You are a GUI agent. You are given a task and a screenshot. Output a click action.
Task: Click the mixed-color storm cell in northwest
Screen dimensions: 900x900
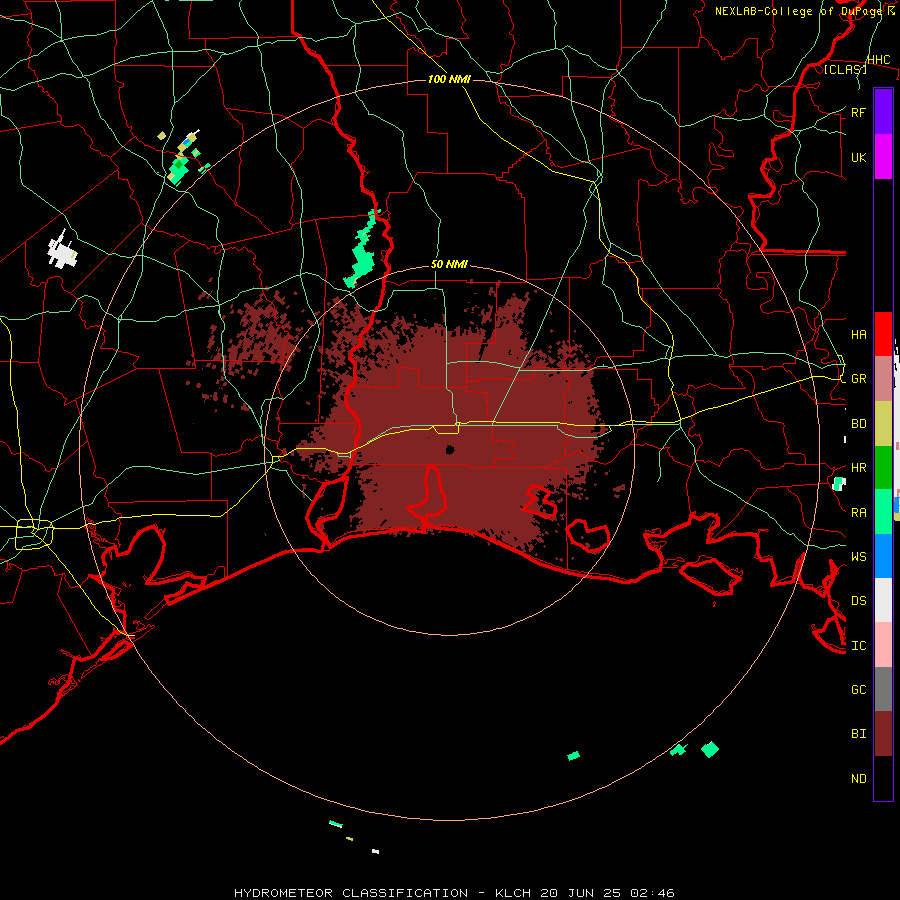184,158
